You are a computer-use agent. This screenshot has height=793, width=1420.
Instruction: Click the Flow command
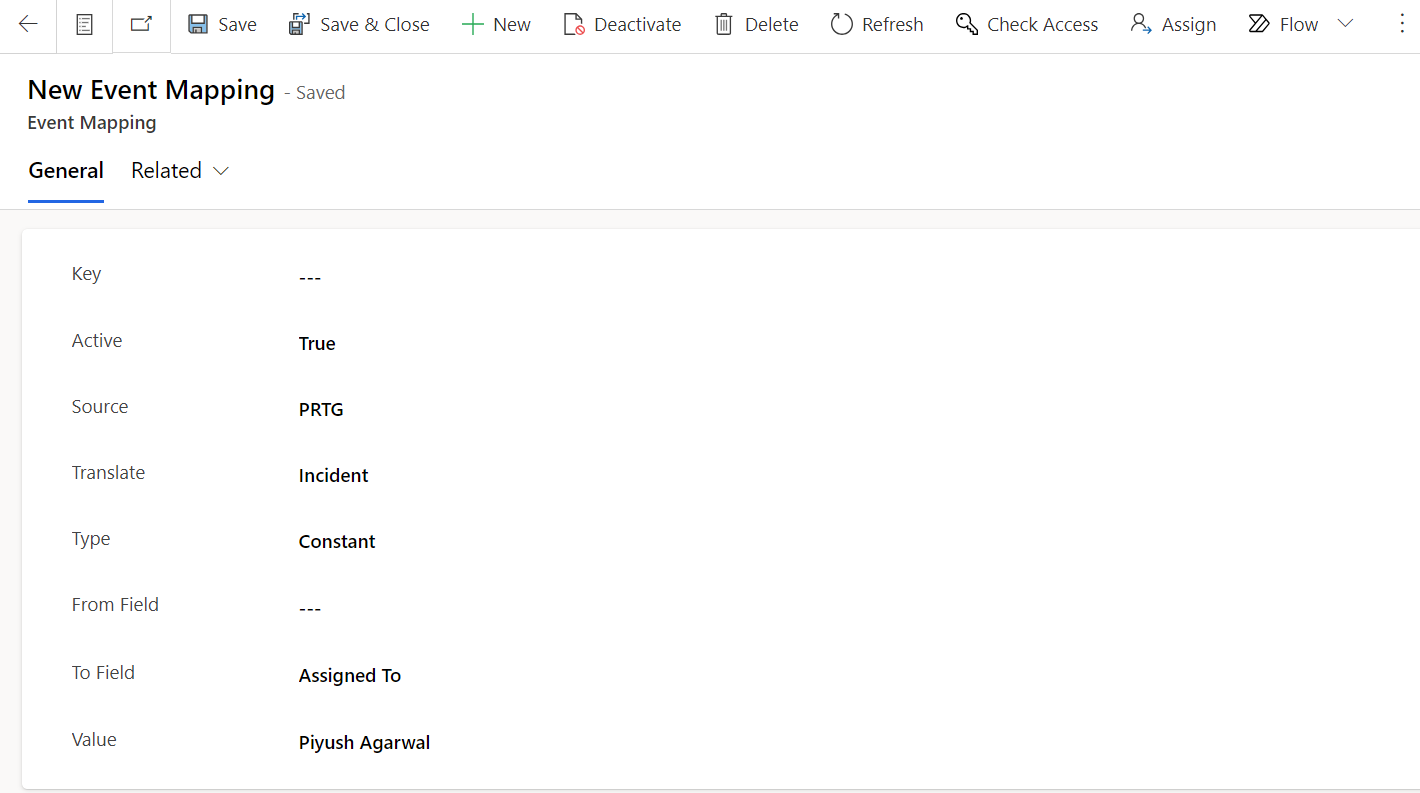coord(1284,25)
